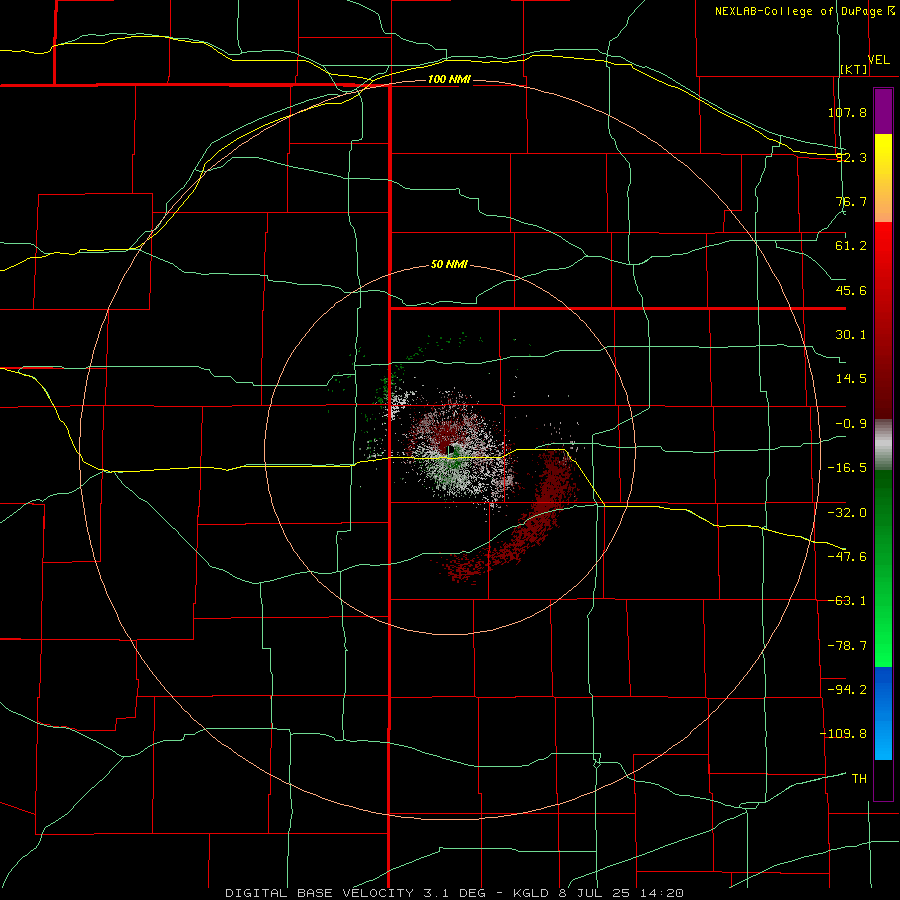Click the -94.2 velocity scale value
900x900 pixels.
[847, 690]
